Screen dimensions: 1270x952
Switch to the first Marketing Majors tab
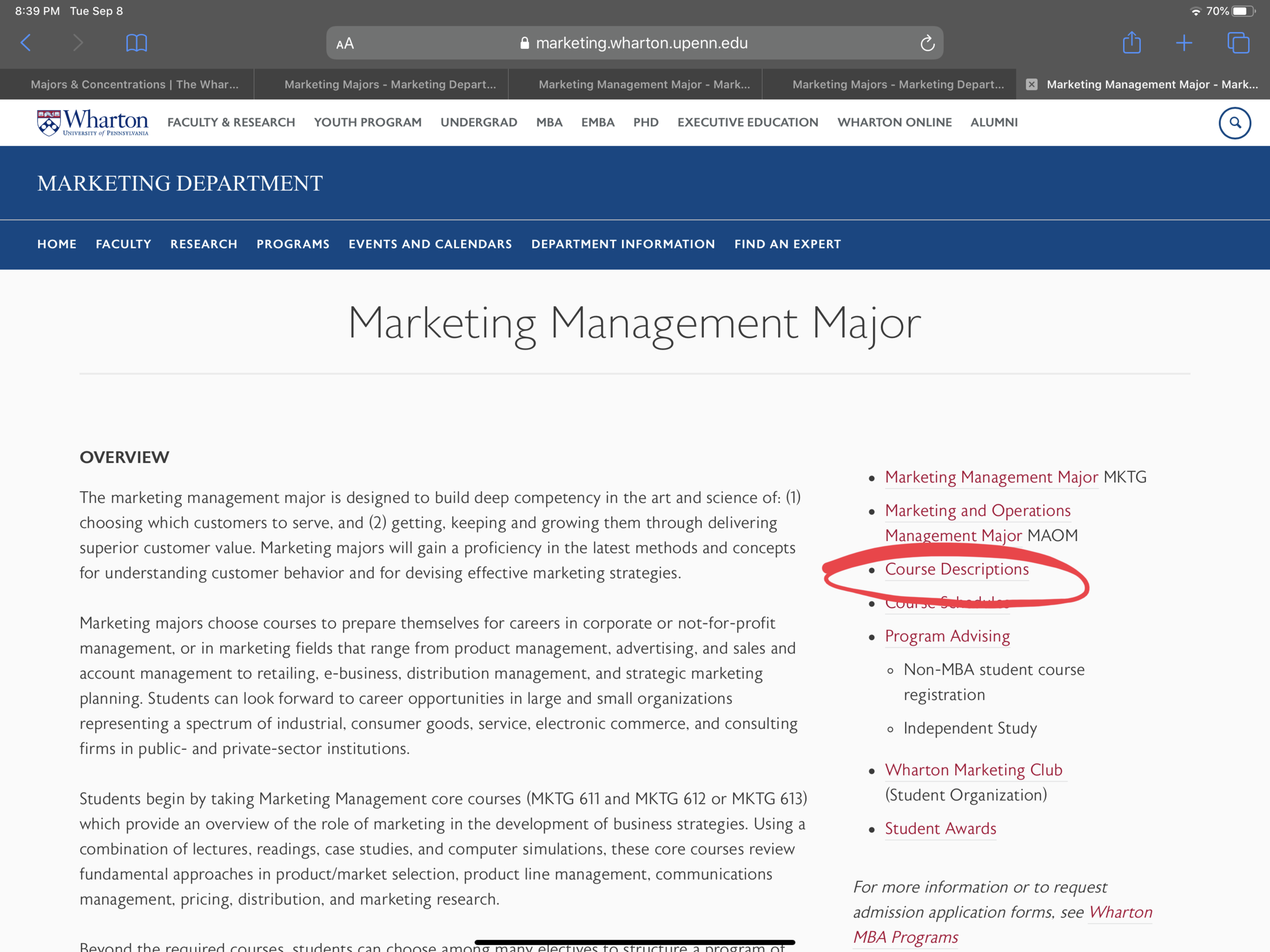point(381,84)
